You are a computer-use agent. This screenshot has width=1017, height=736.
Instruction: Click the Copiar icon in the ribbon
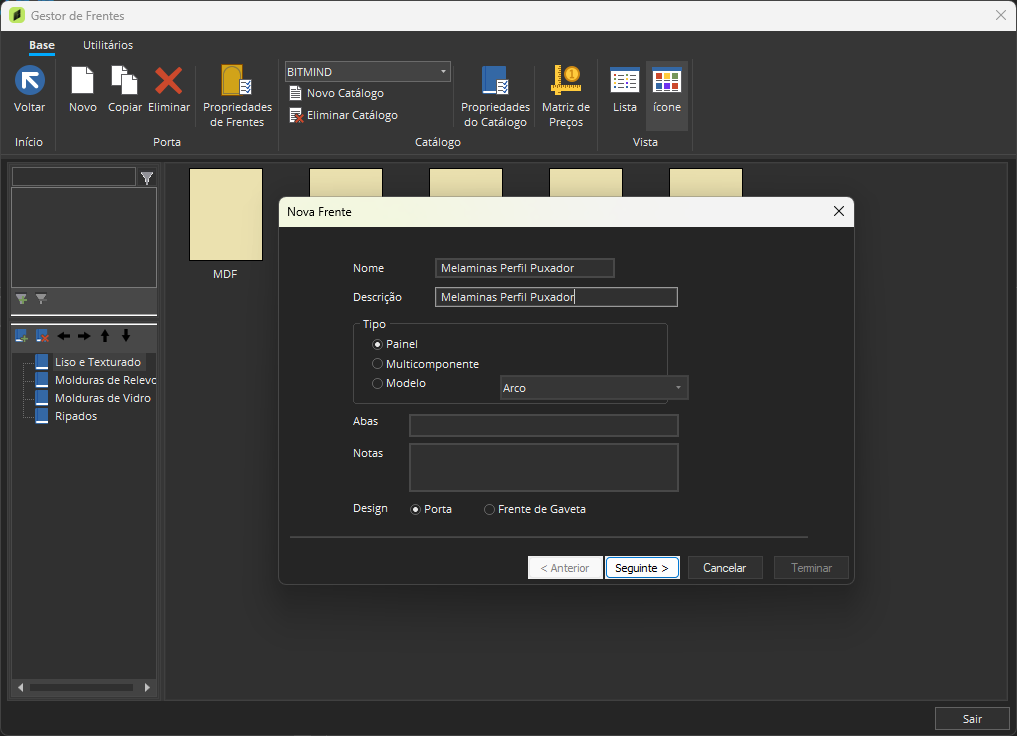(125, 80)
